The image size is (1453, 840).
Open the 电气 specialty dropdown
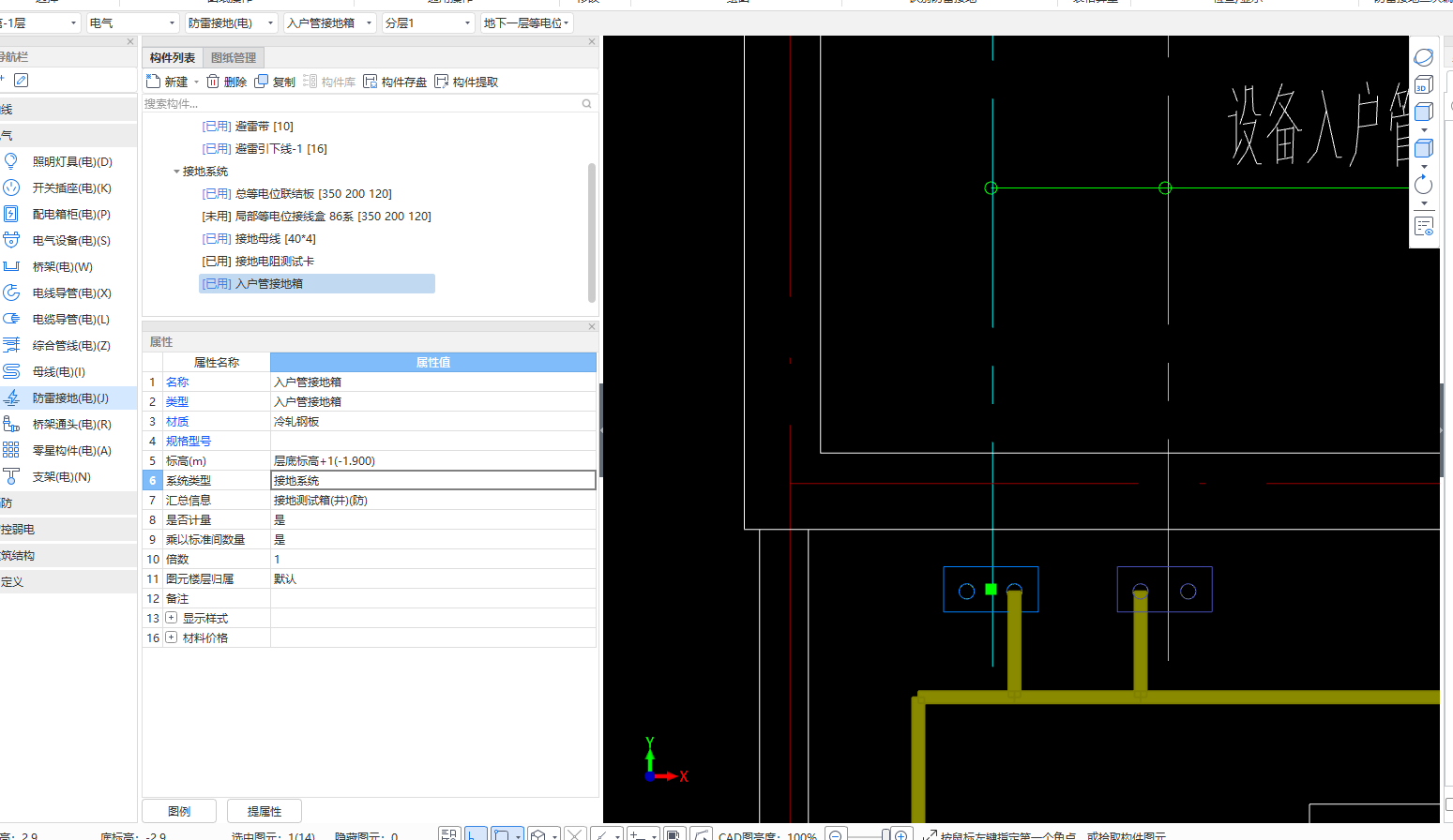click(x=132, y=22)
